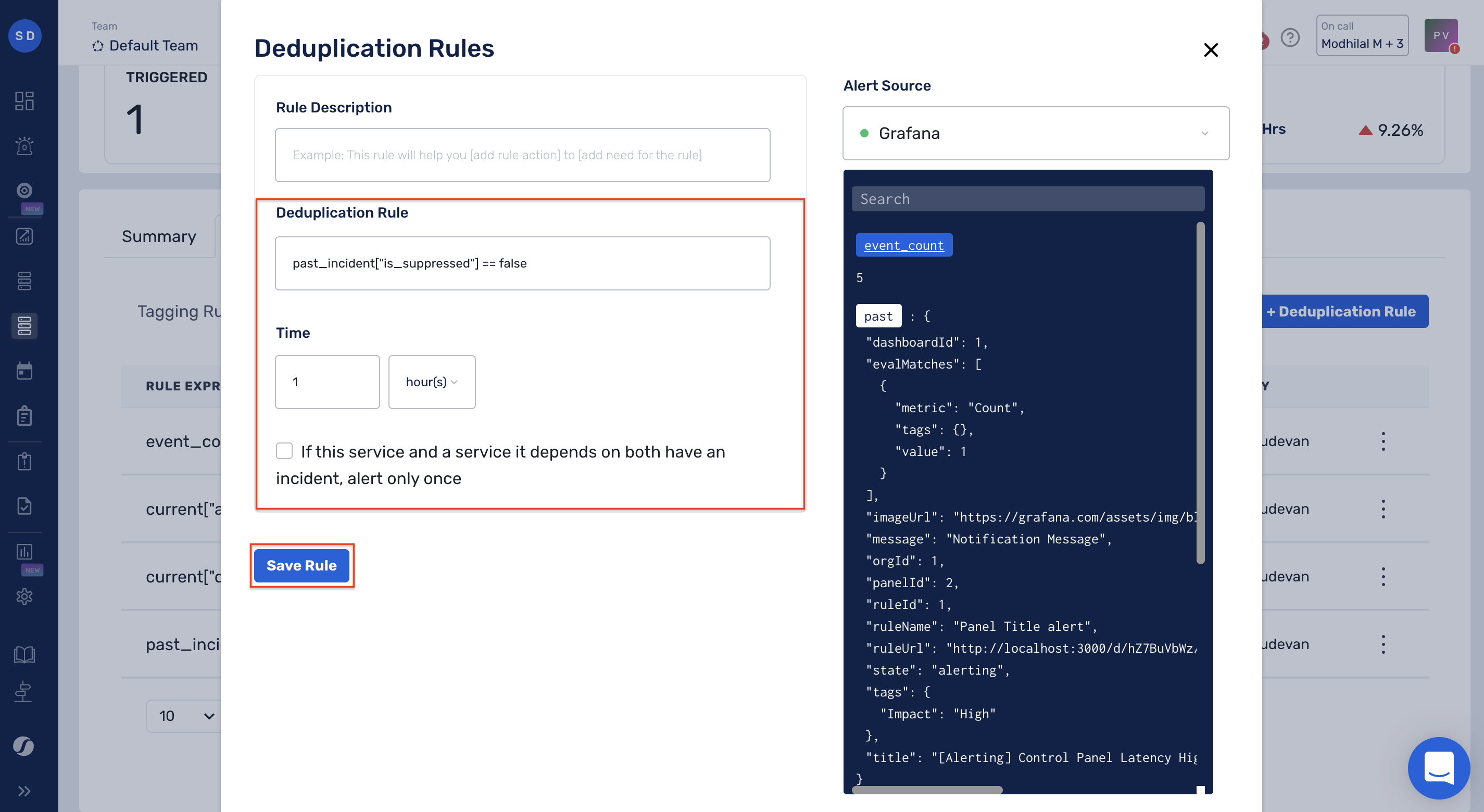Open the Settings gear icon
Image resolution: width=1484 pixels, height=812 pixels.
[x=24, y=597]
